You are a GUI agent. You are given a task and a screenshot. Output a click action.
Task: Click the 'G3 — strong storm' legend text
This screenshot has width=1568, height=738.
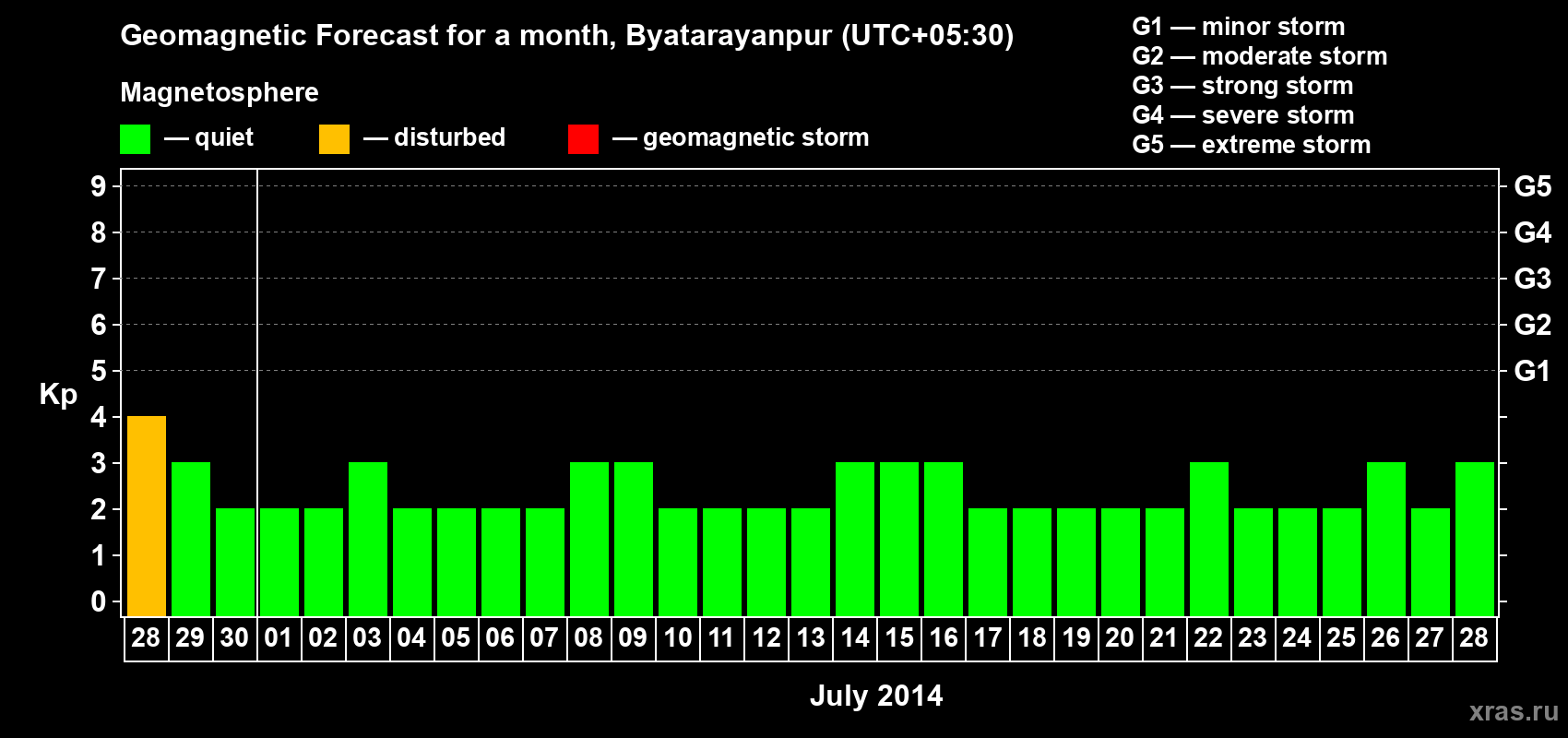tap(1242, 86)
